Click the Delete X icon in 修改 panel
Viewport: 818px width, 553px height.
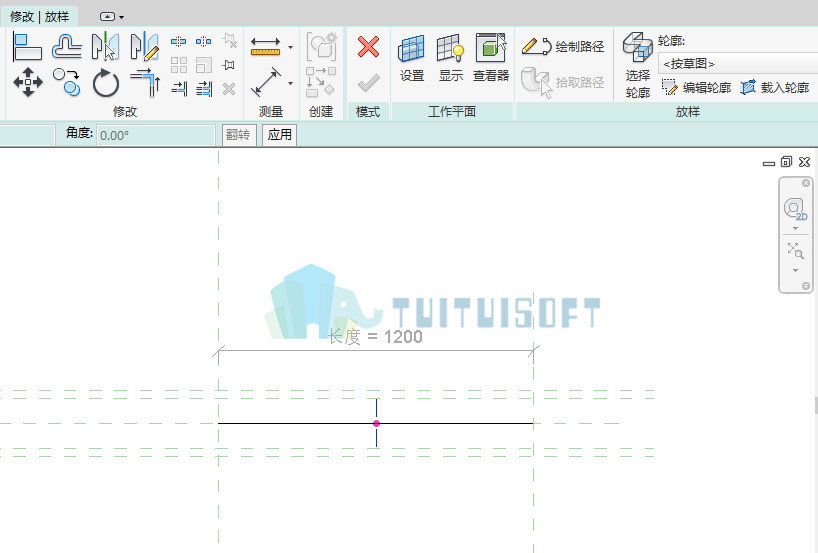[228, 89]
